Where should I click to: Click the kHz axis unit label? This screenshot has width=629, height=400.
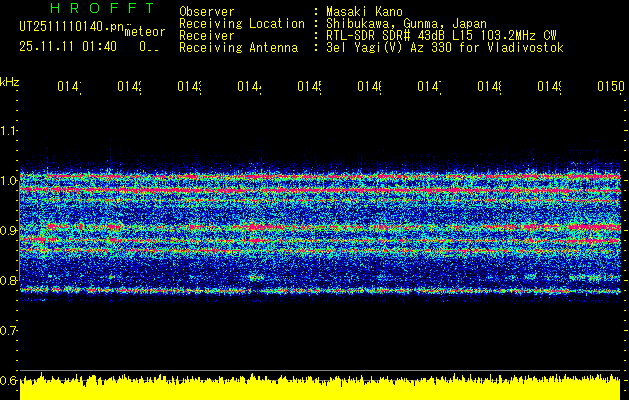click(9, 80)
